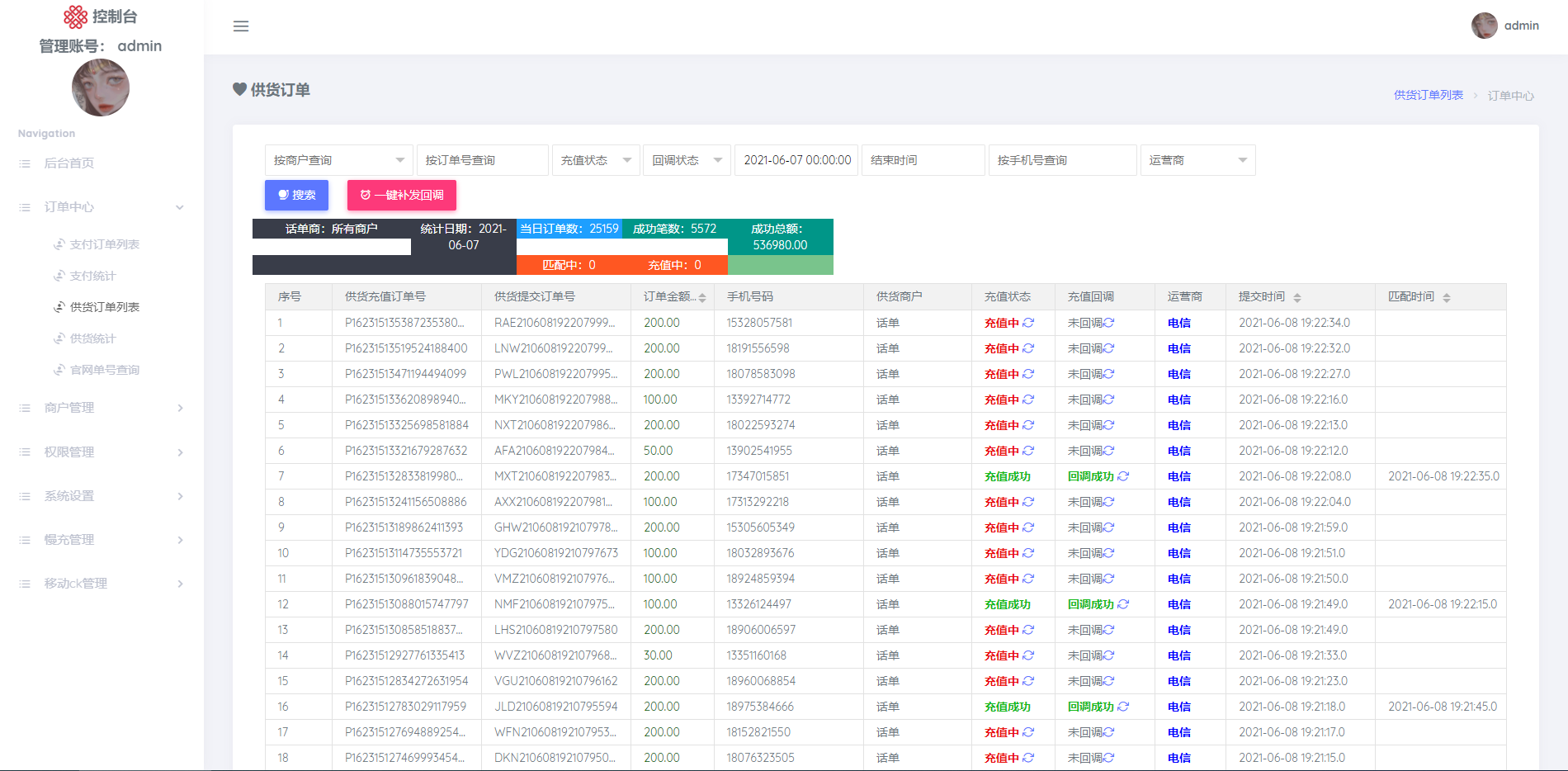Go to 后台首页 in sidebar
The width and height of the screenshot is (1568, 771).
point(69,163)
